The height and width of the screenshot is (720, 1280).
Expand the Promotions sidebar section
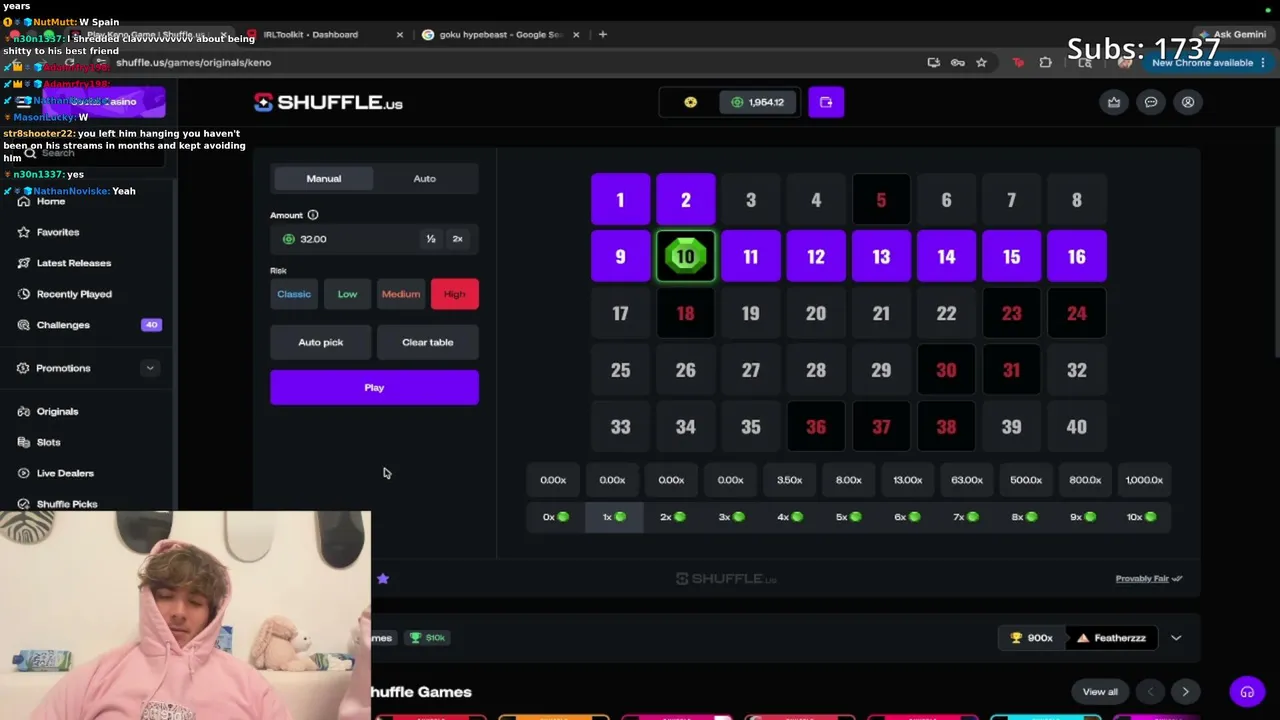click(x=150, y=368)
